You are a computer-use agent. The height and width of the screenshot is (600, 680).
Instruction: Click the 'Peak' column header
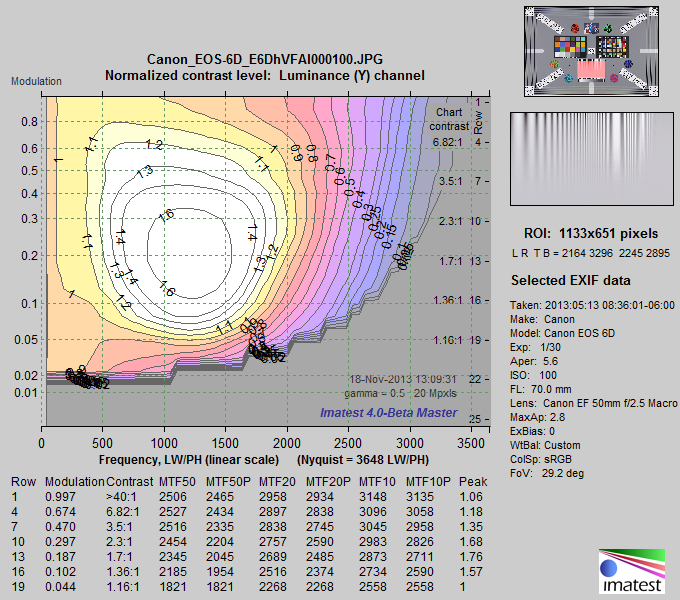click(x=473, y=482)
